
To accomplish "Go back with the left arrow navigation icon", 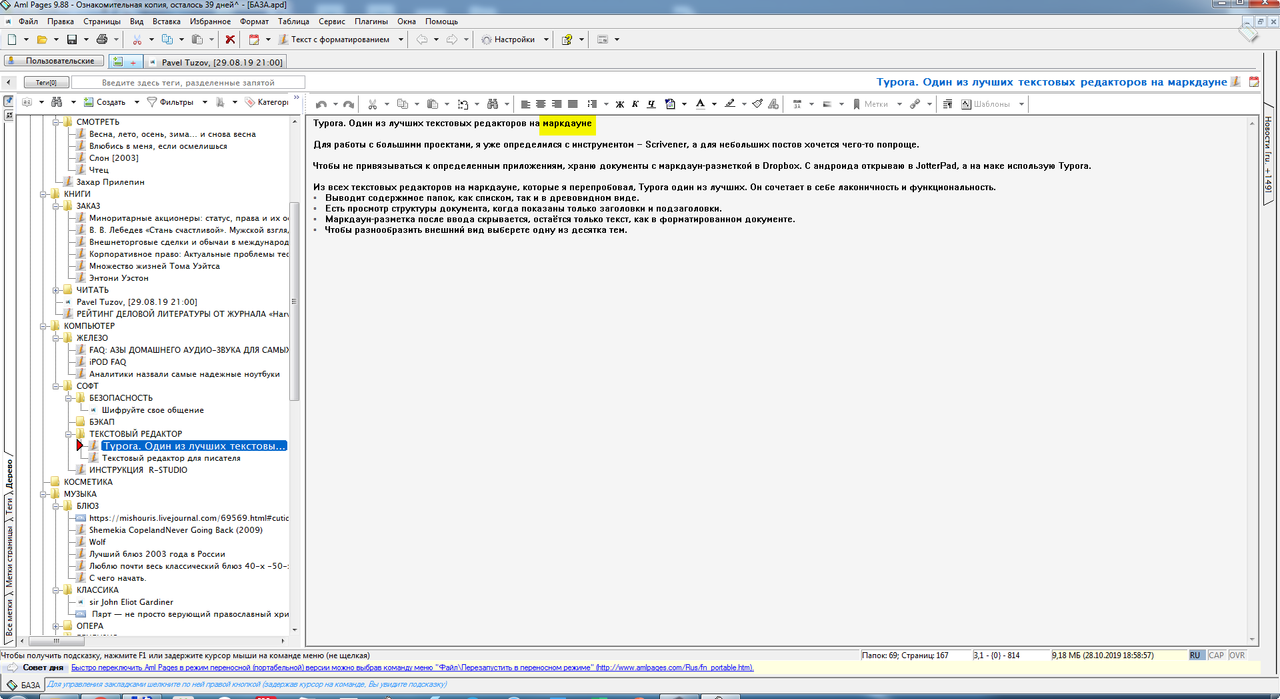I will tap(421, 39).
